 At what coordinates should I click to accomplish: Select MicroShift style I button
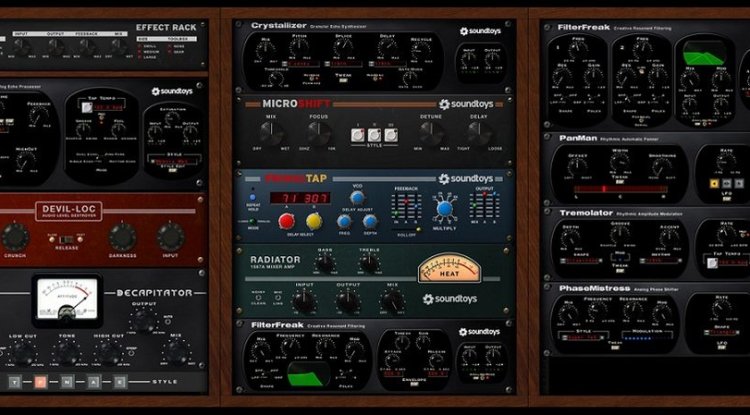point(357,135)
